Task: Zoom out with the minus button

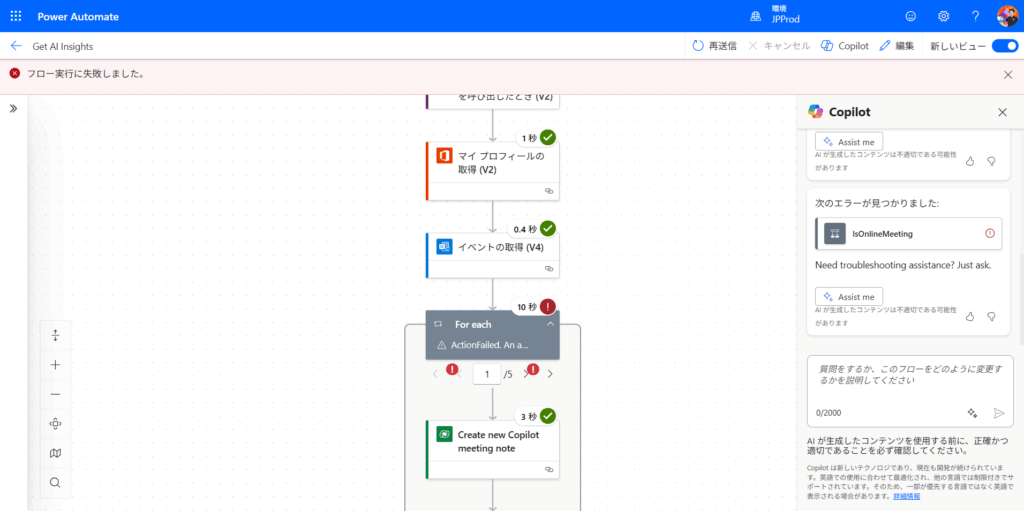Action: (55, 395)
